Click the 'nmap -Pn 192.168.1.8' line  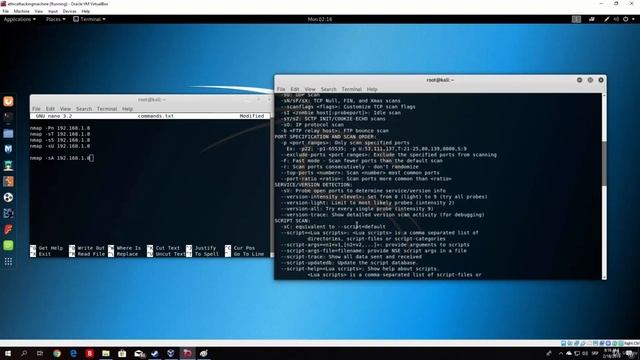pos(60,128)
